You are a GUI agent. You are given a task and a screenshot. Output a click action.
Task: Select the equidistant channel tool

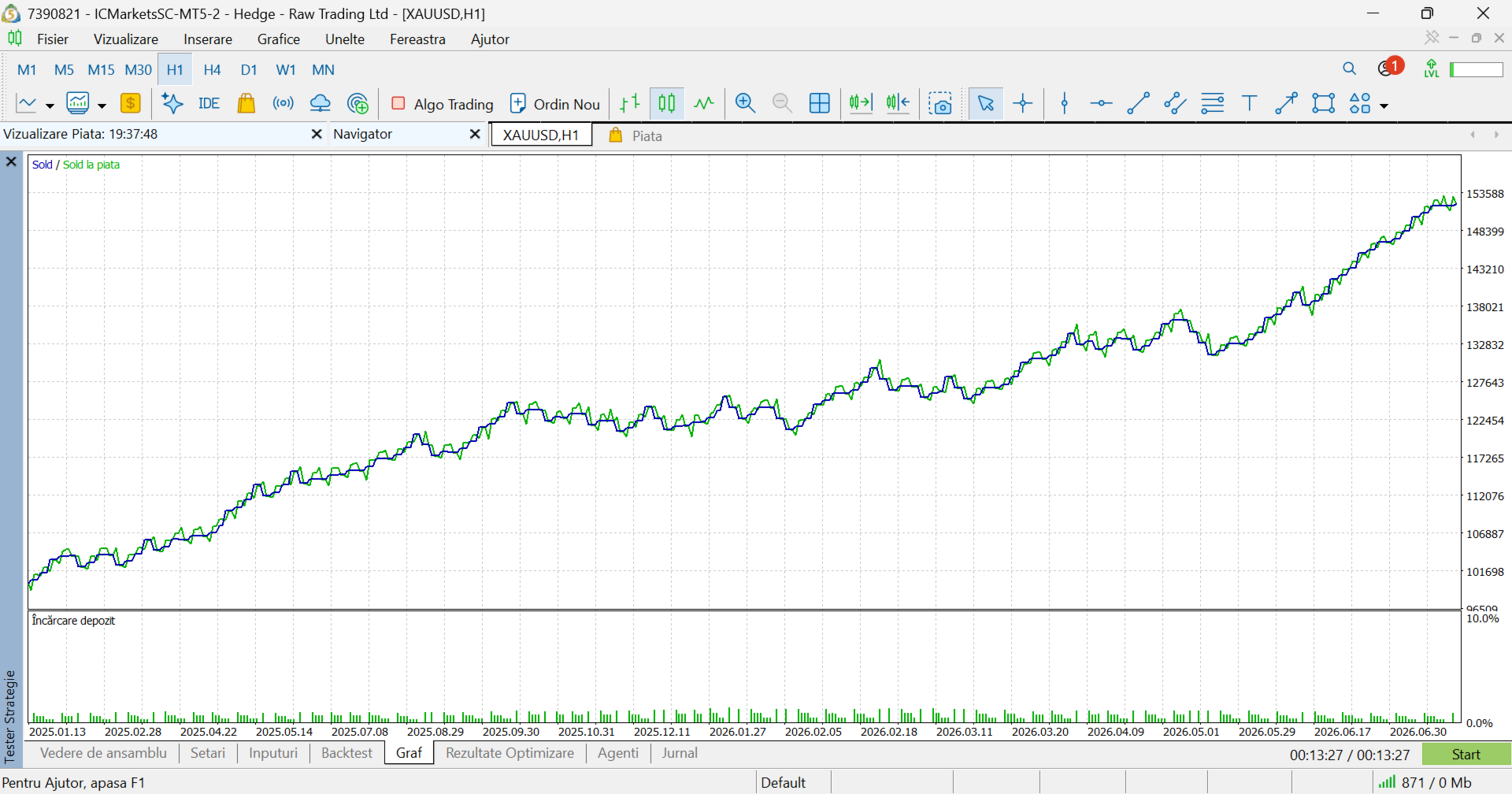tap(1175, 103)
